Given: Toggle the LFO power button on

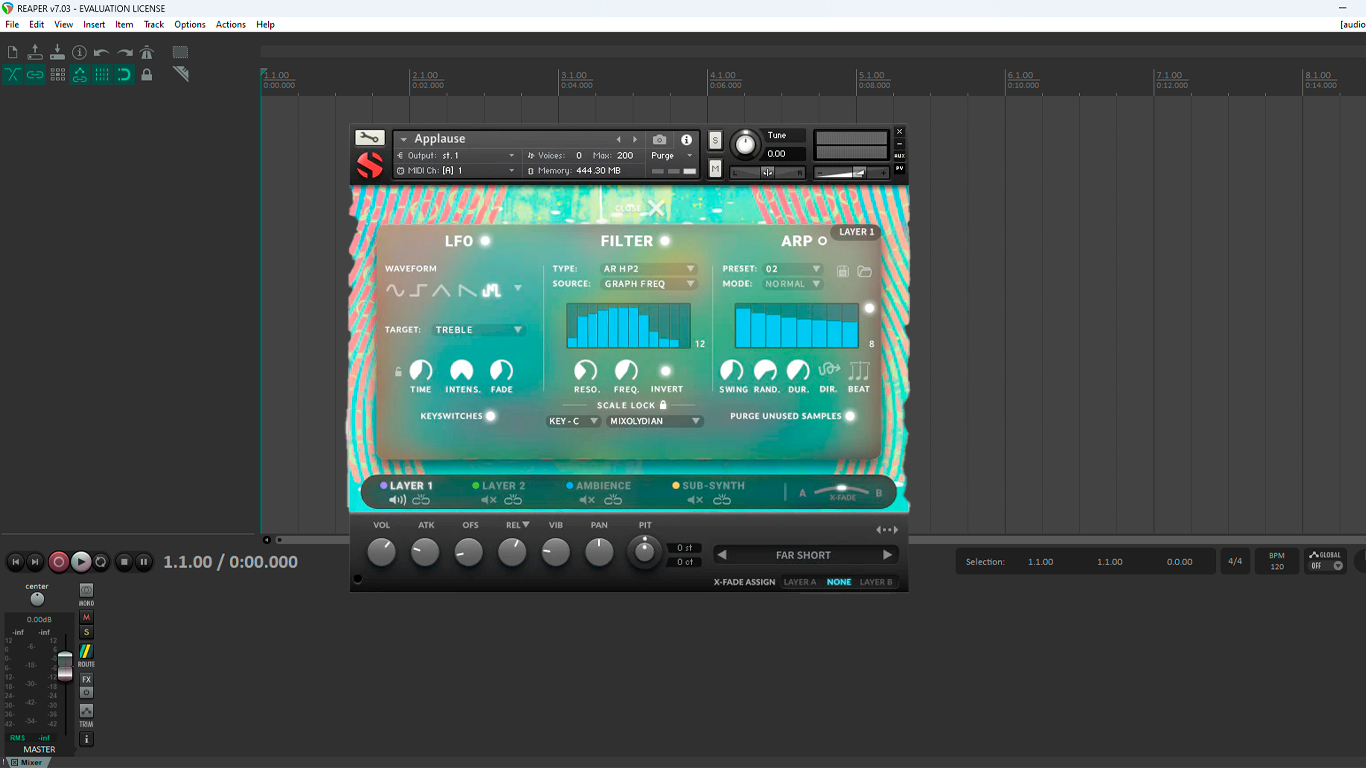Looking at the screenshot, I should [485, 241].
